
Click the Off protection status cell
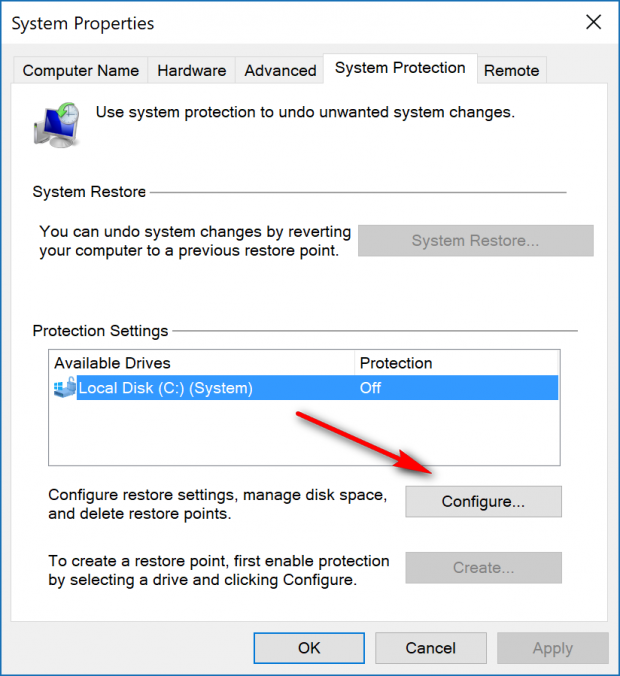[x=371, y=388]
